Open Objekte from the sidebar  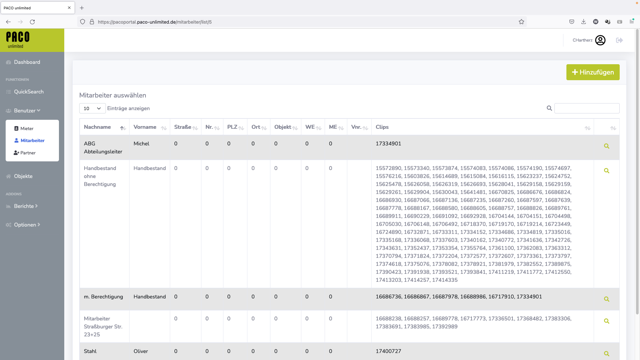(23, 176)
